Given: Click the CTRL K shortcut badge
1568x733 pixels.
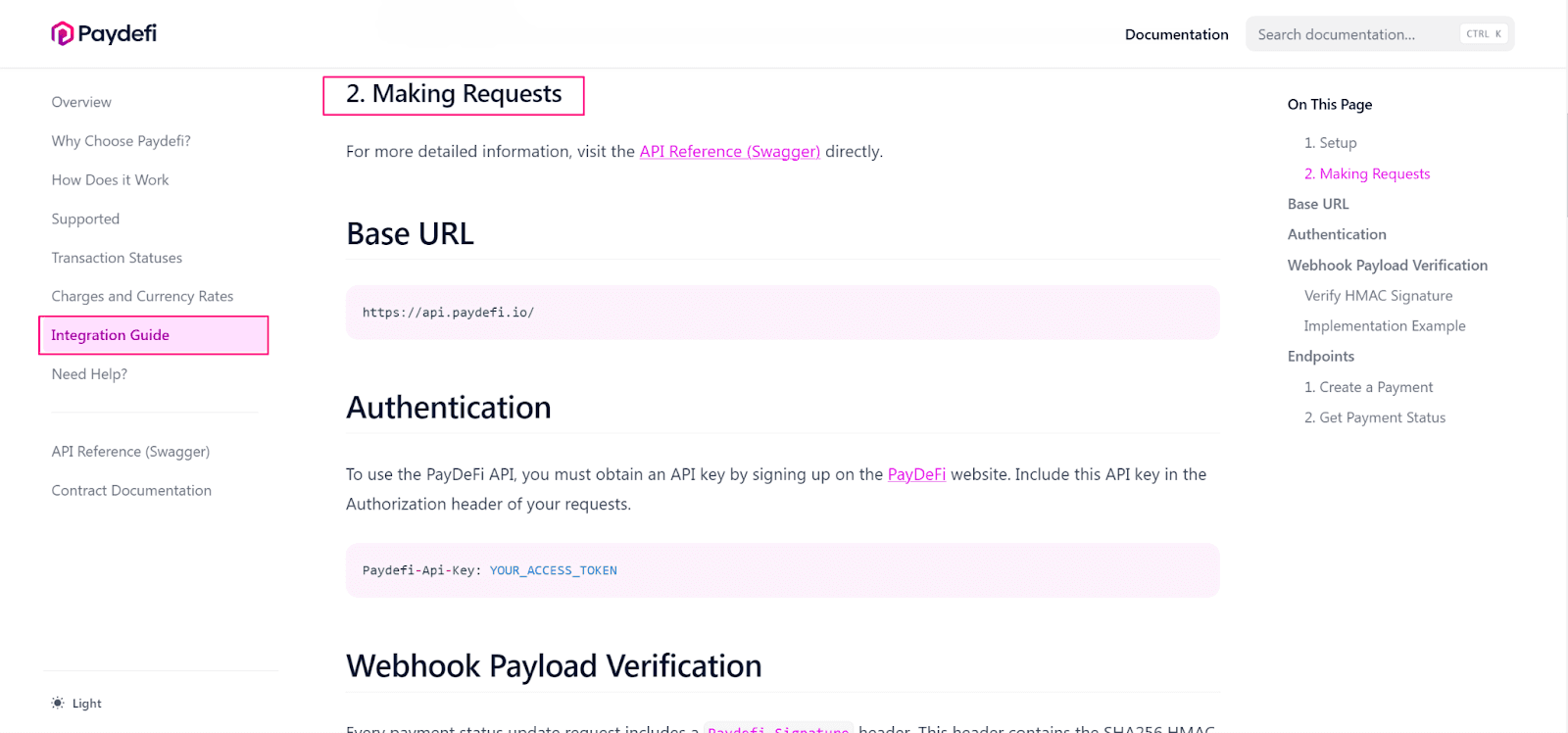Looking at the screenshot, I should coord(1484,34).
